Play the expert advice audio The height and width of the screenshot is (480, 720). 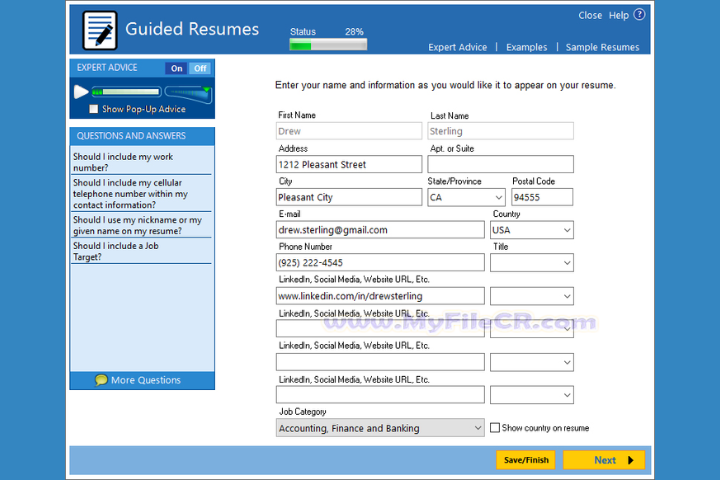tap(81, 92)
